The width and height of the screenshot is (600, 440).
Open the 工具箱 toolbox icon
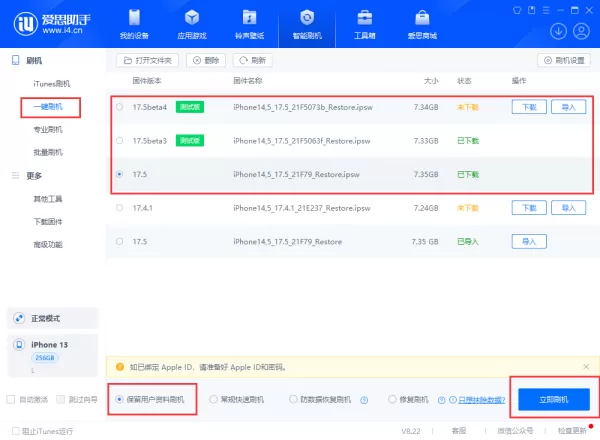click(364, 18)
